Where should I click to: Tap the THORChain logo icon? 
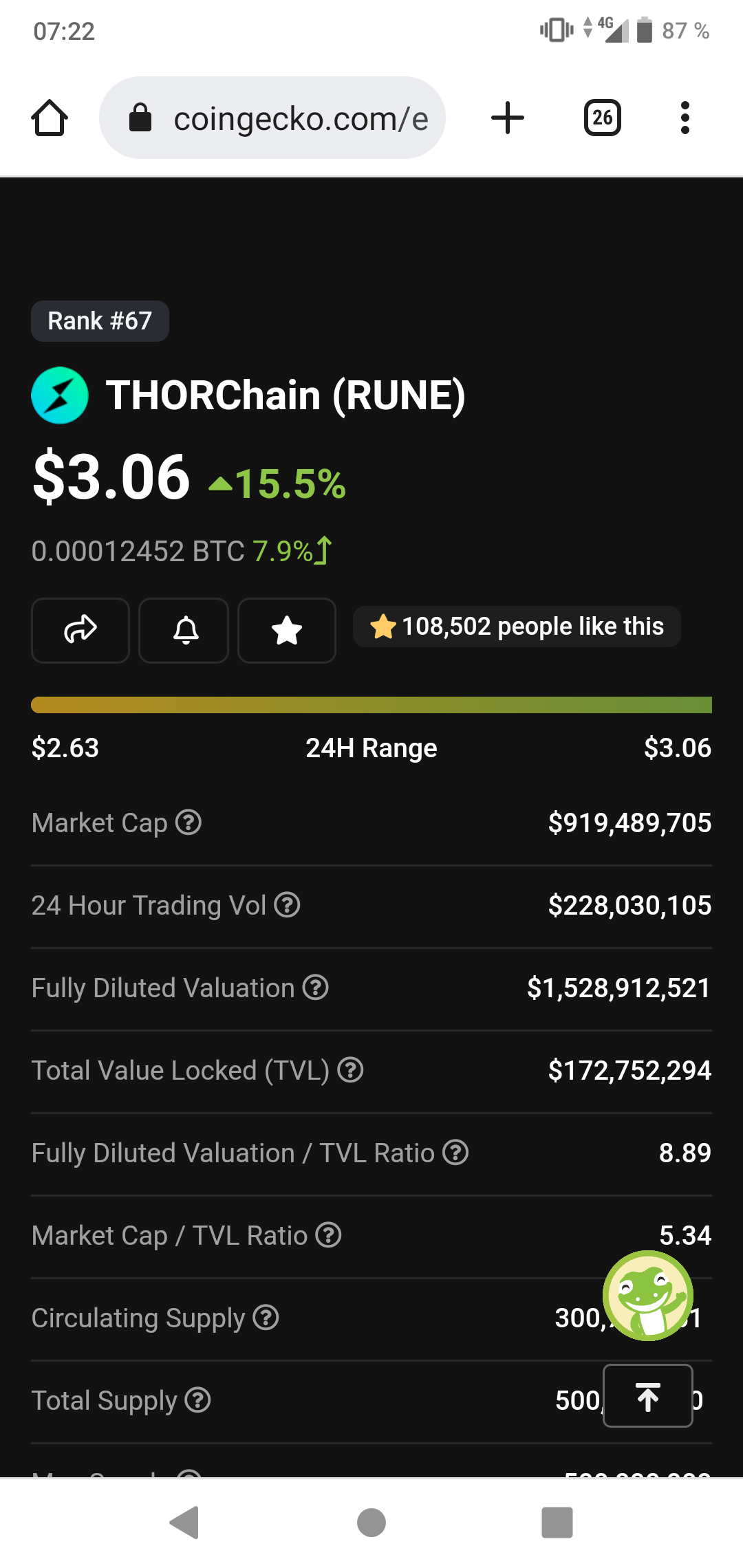pyautogui.click(x=60, y=395)
